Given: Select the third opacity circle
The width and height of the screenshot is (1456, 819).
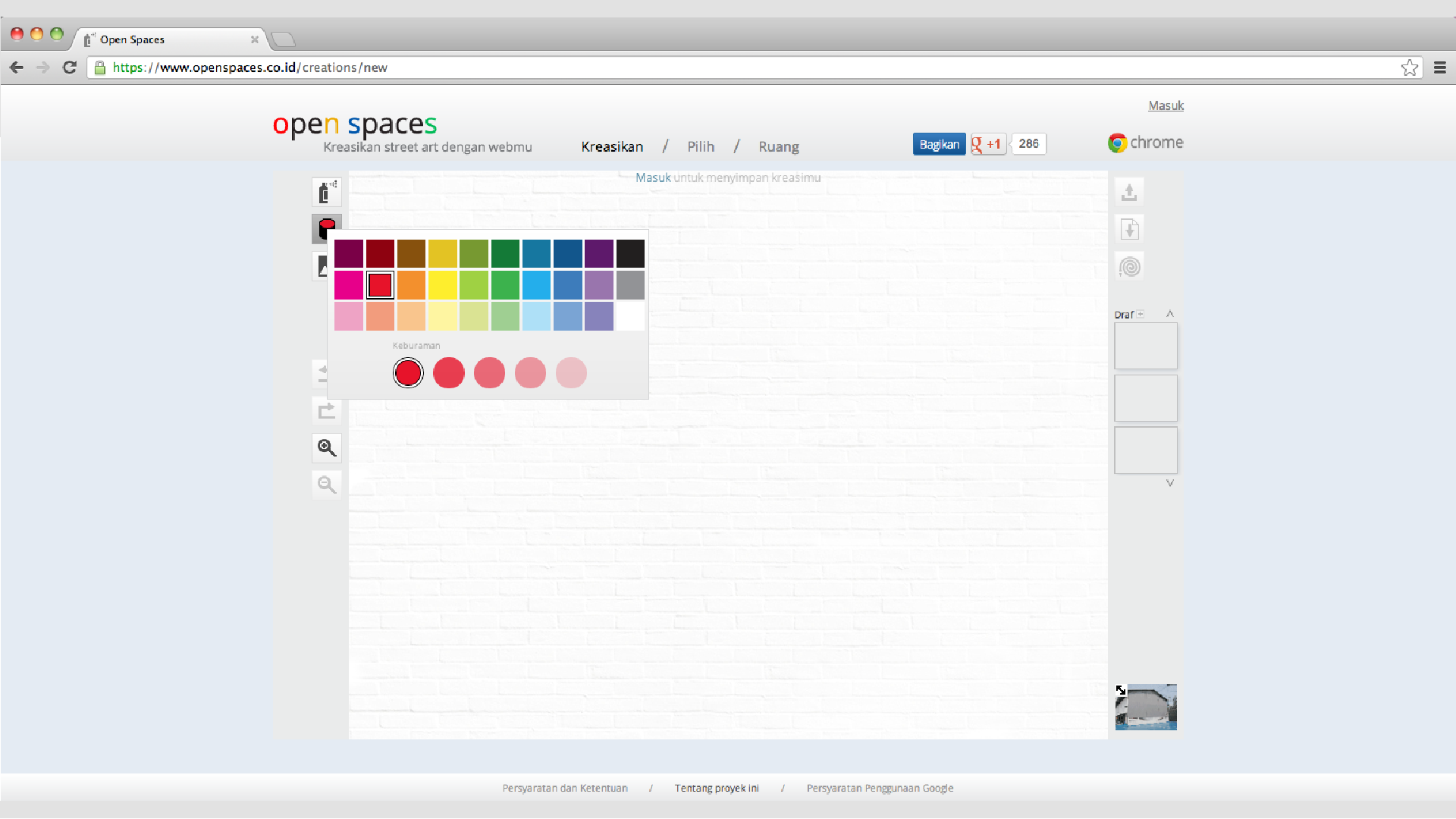Looking at the screenshot, I should [x=489, y=373].
